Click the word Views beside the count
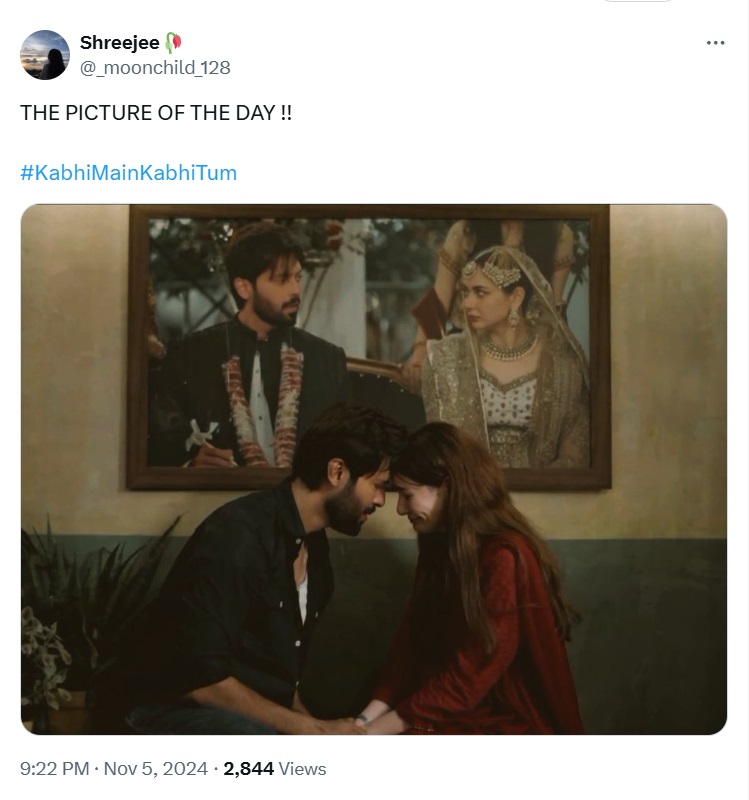Viewport: 749px width, 800px height. point(303,769)
